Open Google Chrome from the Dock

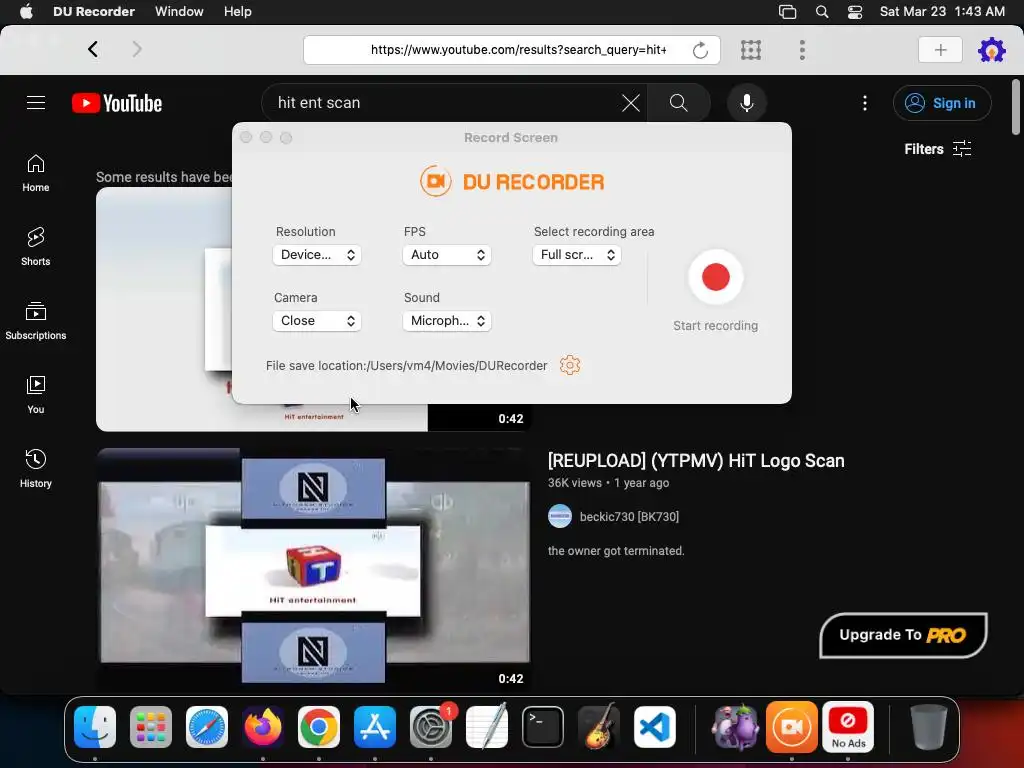[319, 727]
